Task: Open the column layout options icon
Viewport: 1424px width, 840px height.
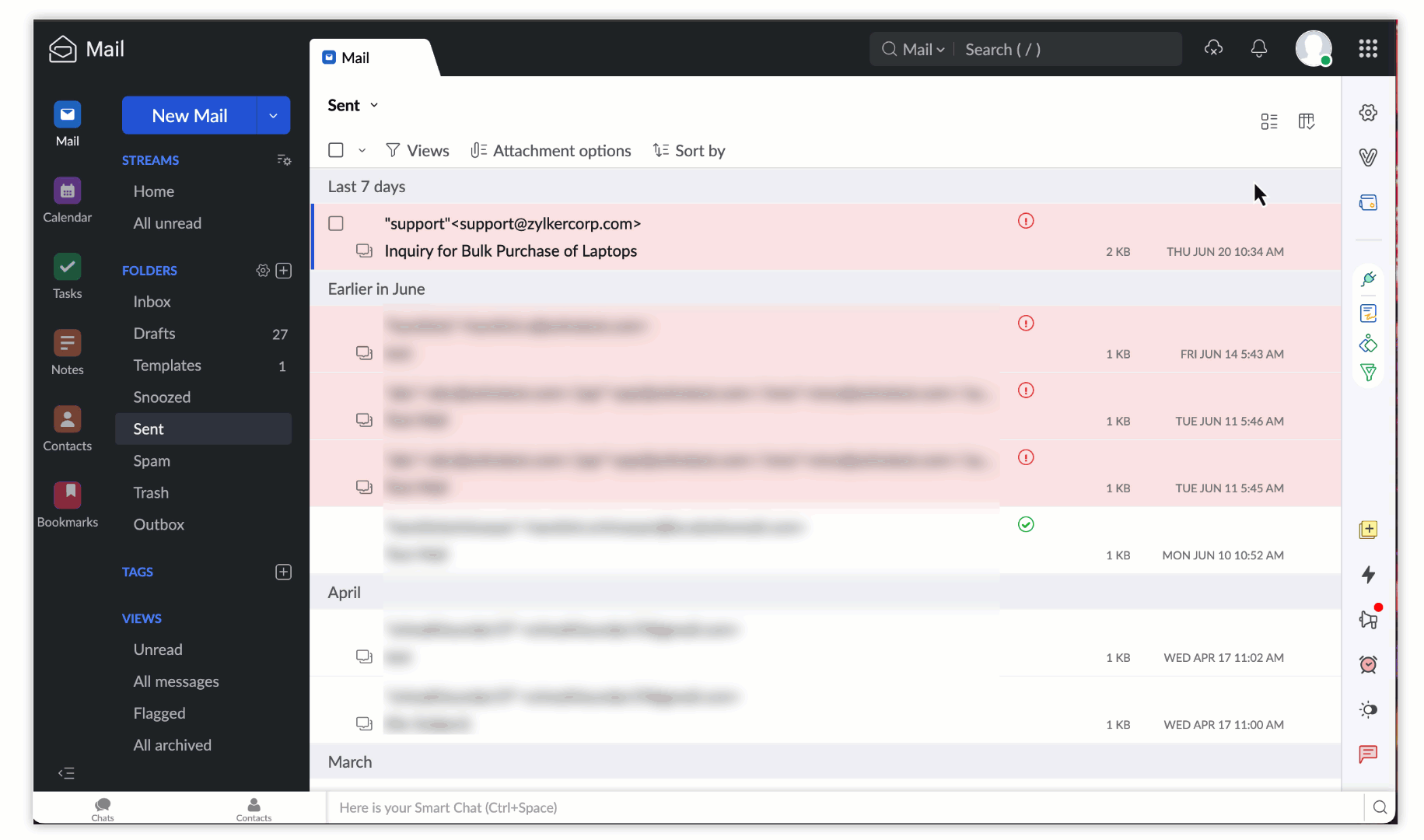Action: (x=1307, y=121)
